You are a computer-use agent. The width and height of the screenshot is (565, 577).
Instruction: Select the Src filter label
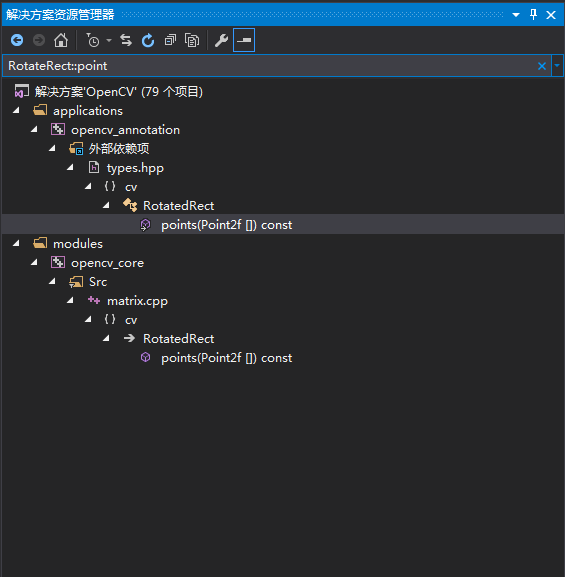98,282
